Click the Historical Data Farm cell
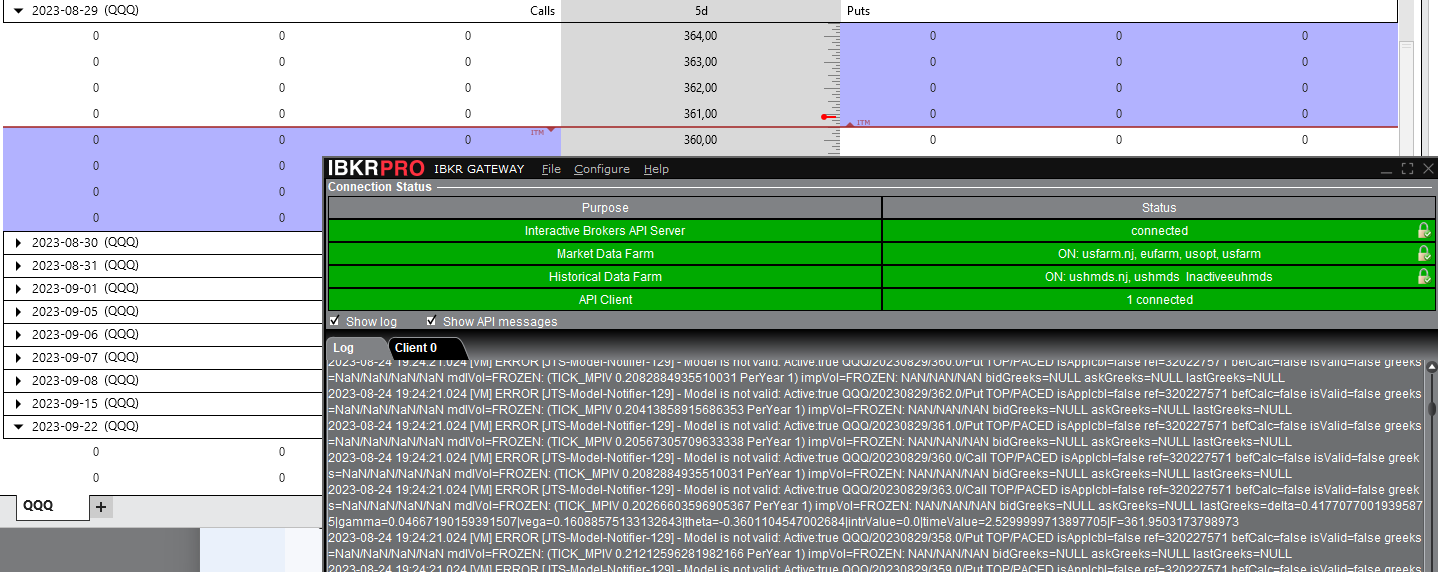The height and width of the screenshot is (572, 1438). tap(605, 277)
